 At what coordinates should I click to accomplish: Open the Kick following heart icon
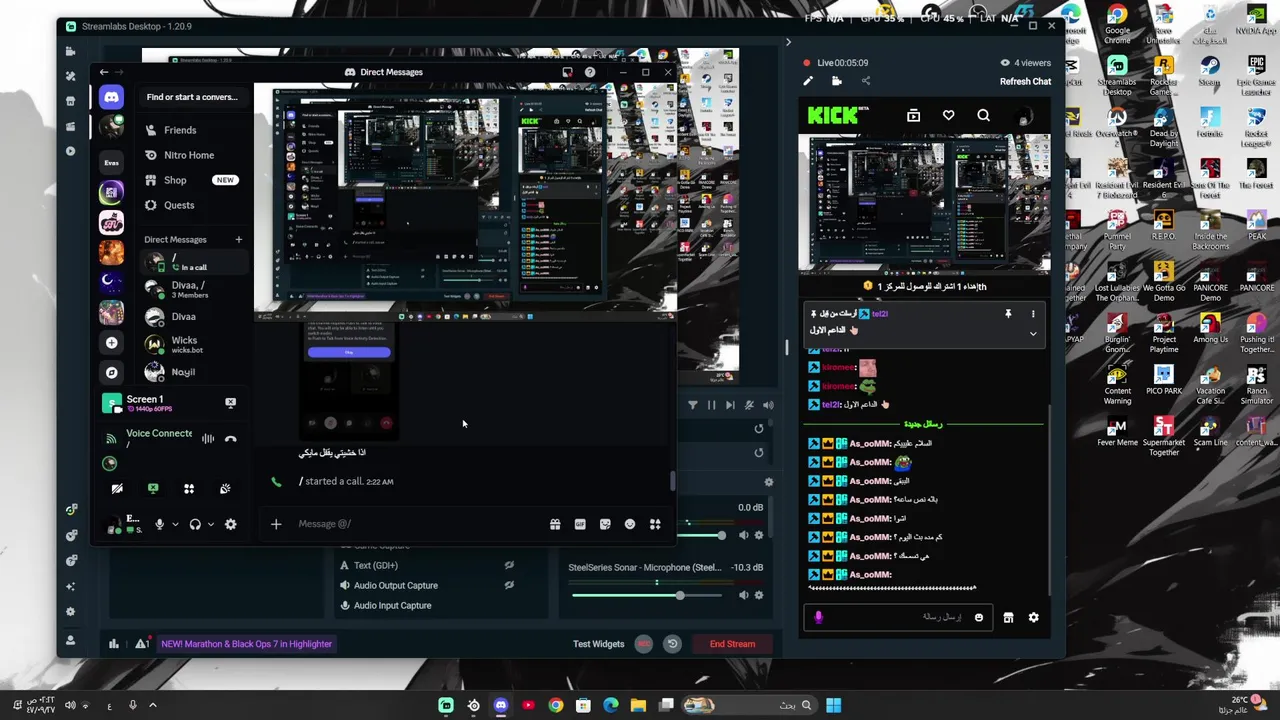click(x=948, y=116)
